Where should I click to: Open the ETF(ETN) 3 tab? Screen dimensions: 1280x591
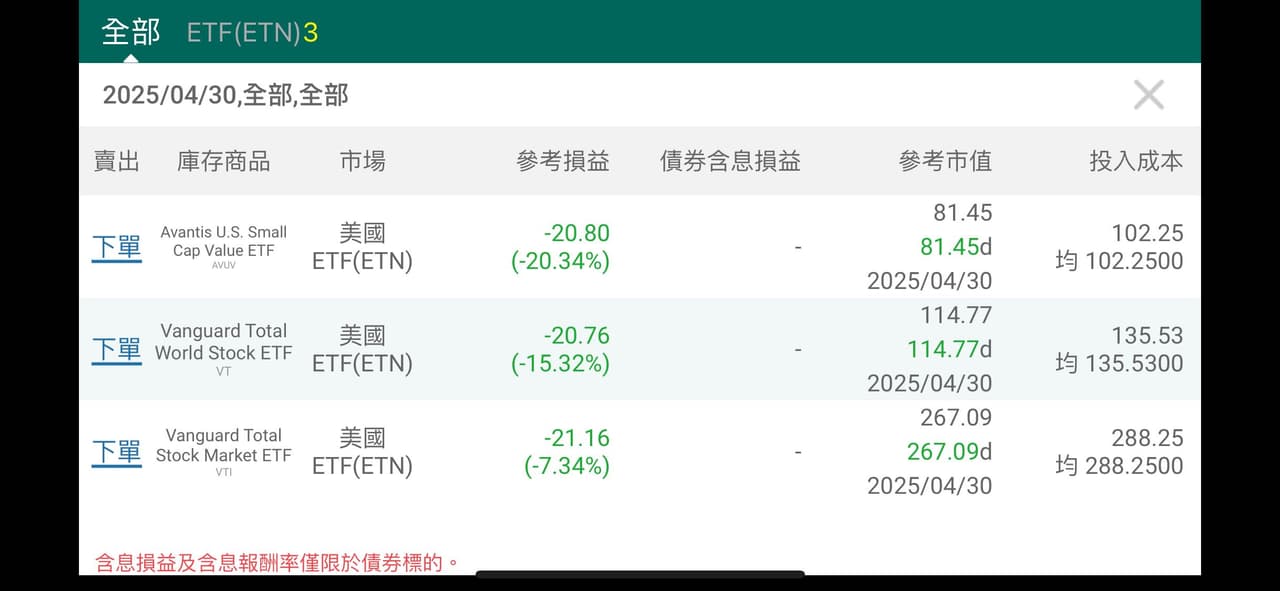(x=252, y=32)
